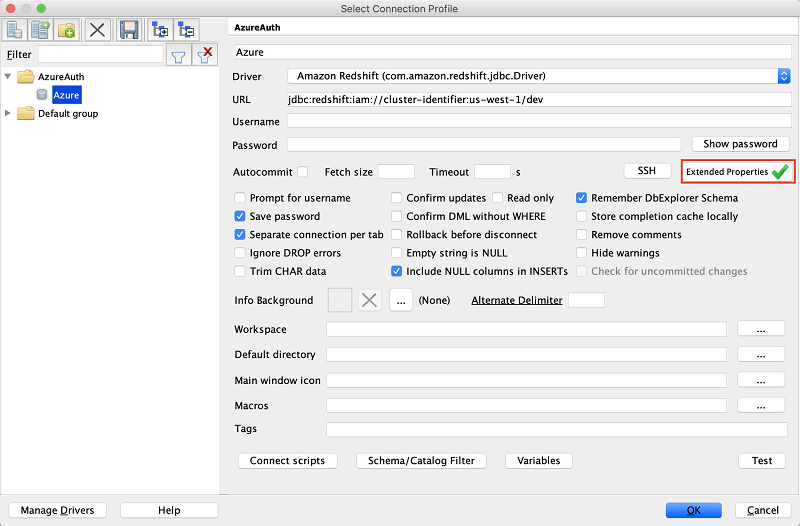Toggle Include NULL columns in INSERTs
Screen dimensions: 800x526
(x=396, y=271)
